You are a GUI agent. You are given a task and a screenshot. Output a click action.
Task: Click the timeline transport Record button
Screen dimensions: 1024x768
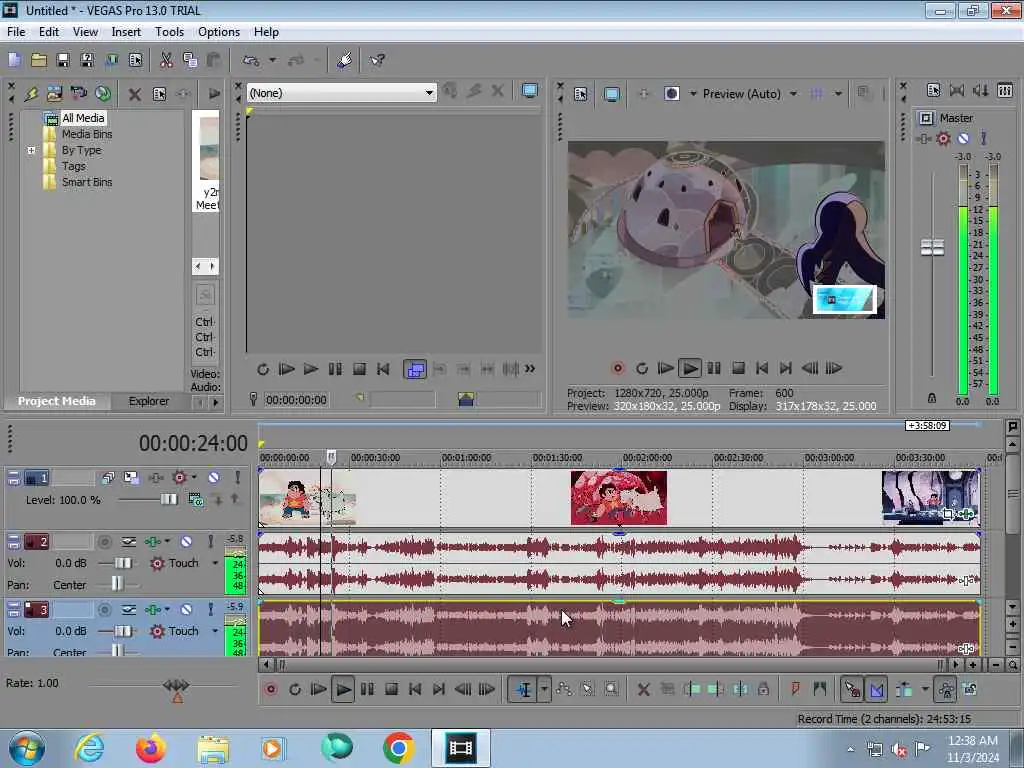pos(270,689)
